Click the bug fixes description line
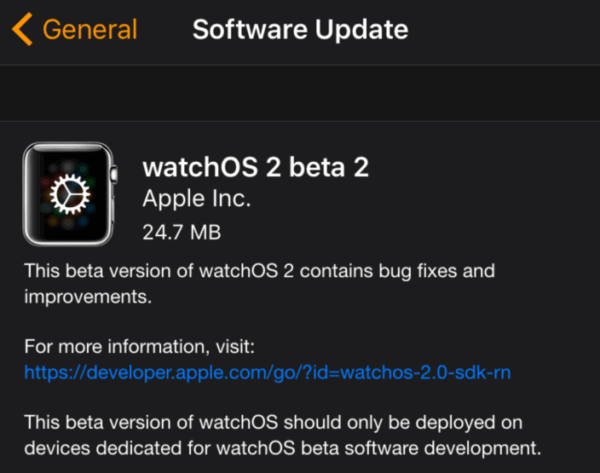This screenshot has height=473, width=600. [260, 272]
